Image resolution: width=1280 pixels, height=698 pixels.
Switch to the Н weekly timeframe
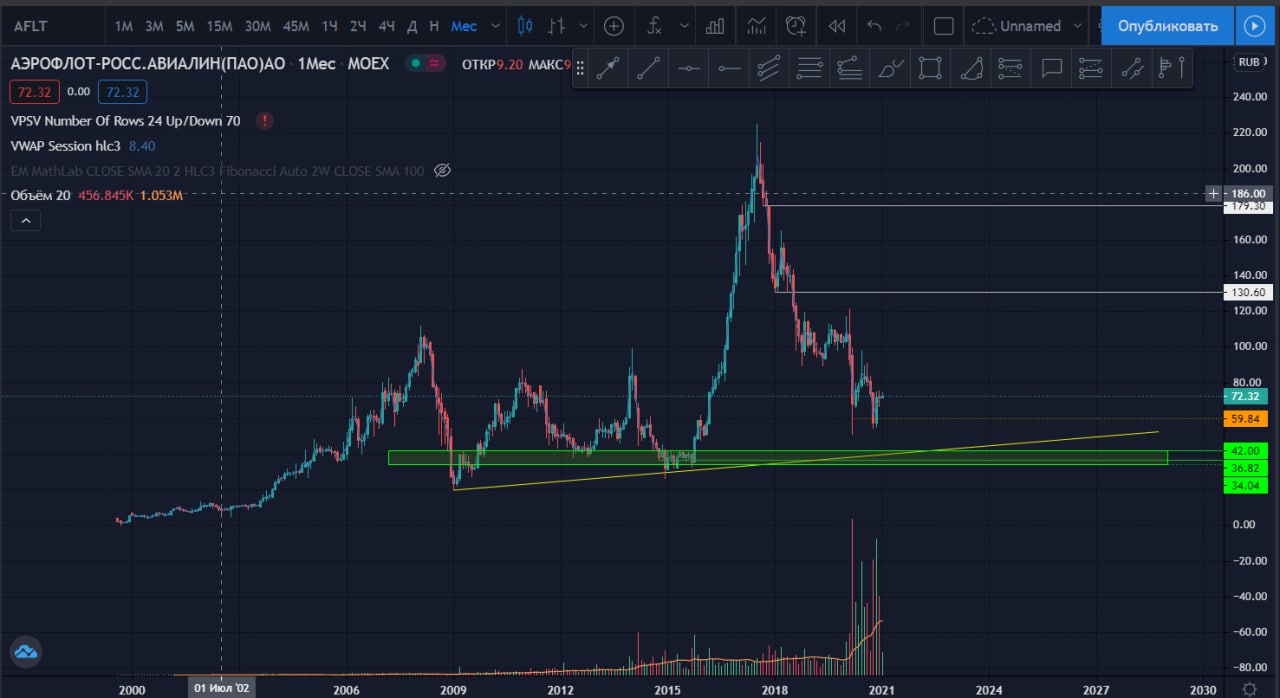[434, 26]
